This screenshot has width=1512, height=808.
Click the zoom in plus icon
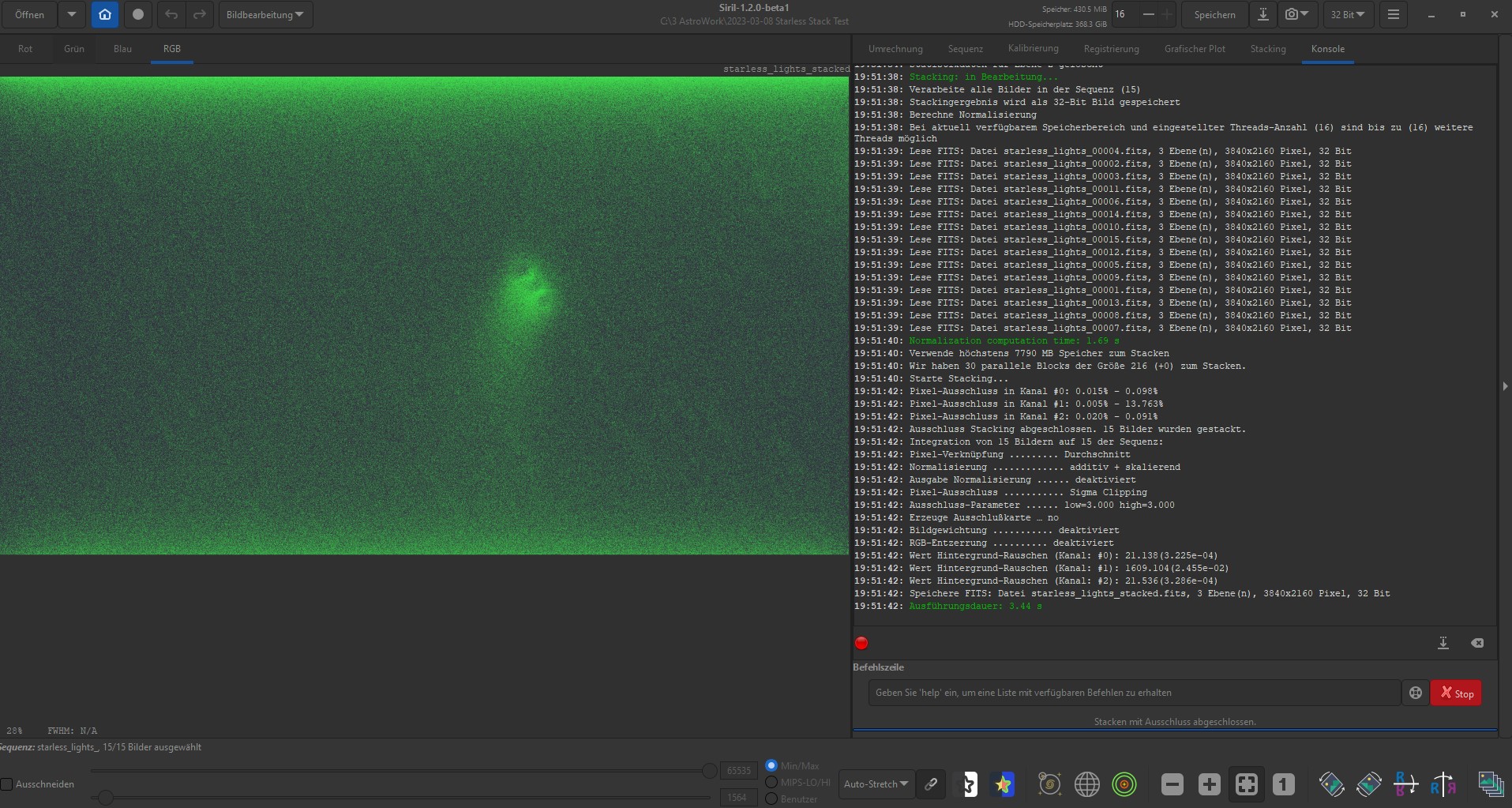point(1210,784)
